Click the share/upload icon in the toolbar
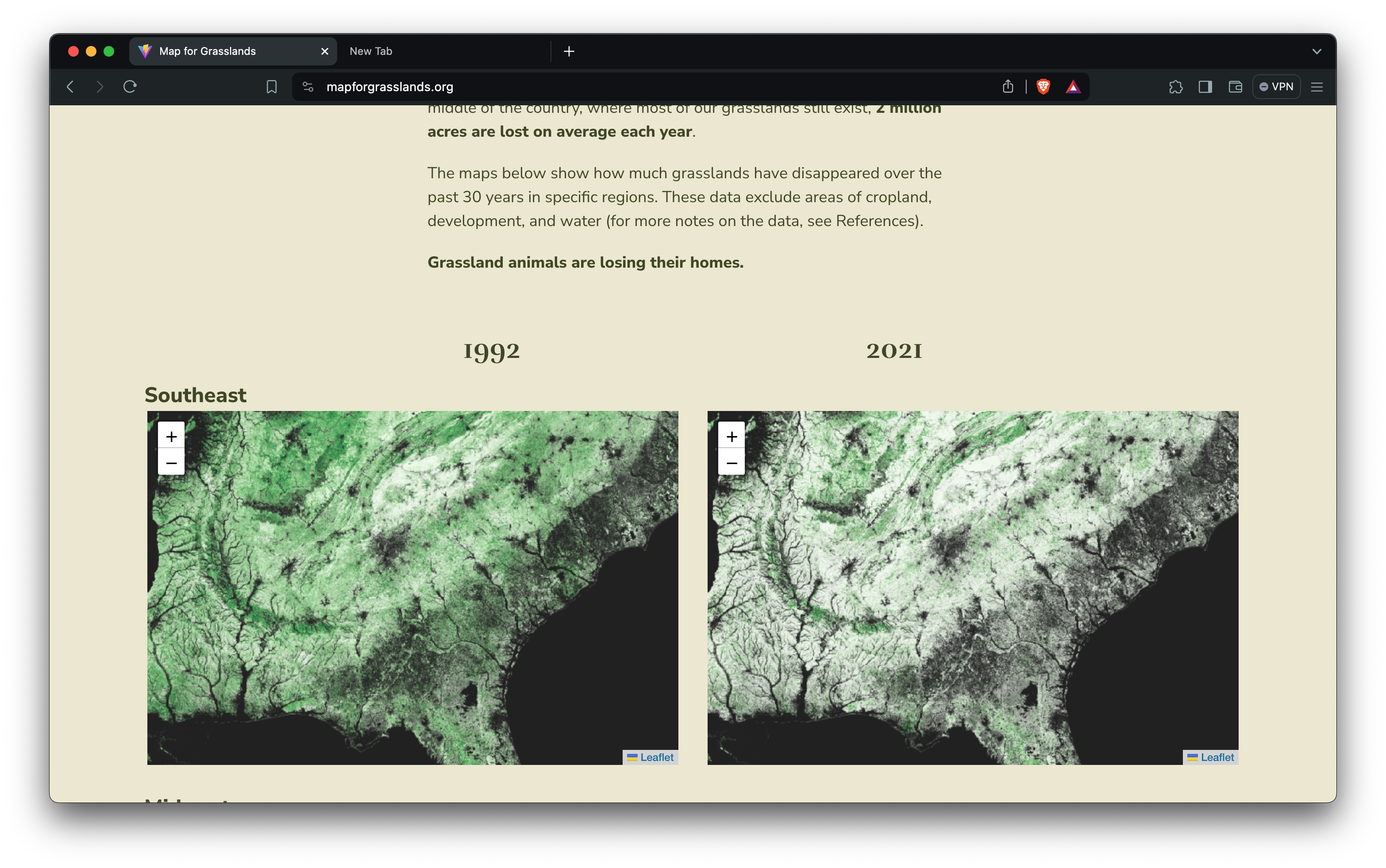The height and width of the screenshot is (868, 1386). [x=1008, y=87]
